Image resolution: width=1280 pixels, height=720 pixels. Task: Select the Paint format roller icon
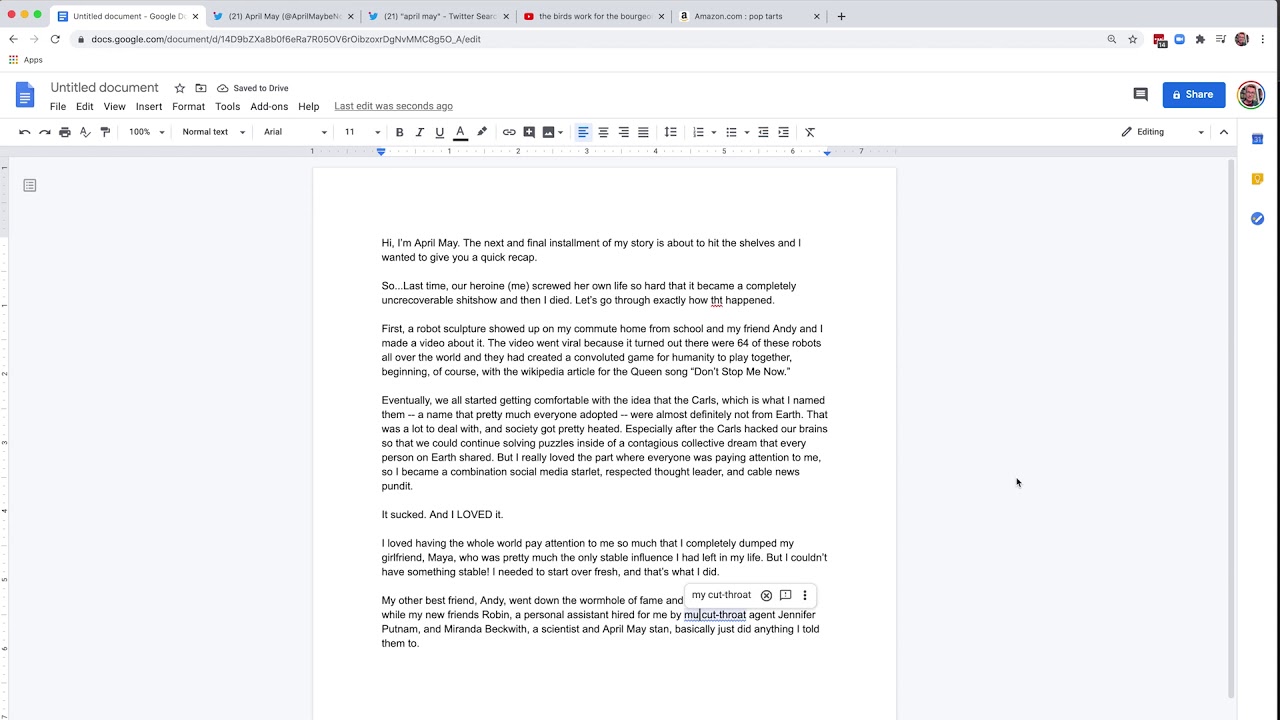105,132
